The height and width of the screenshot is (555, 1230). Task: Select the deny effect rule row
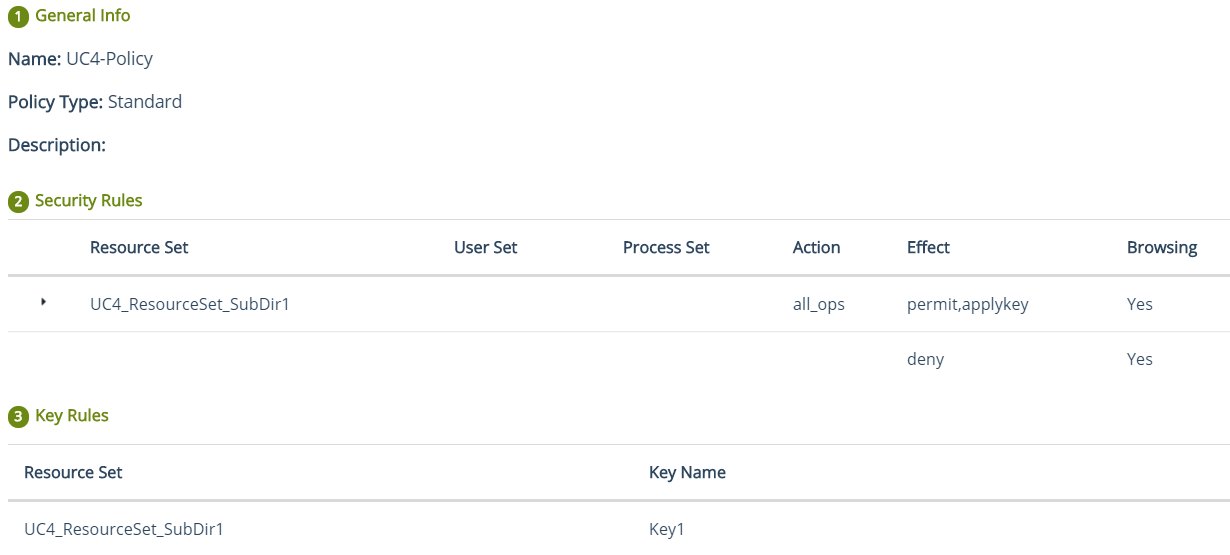click(925, 360)
